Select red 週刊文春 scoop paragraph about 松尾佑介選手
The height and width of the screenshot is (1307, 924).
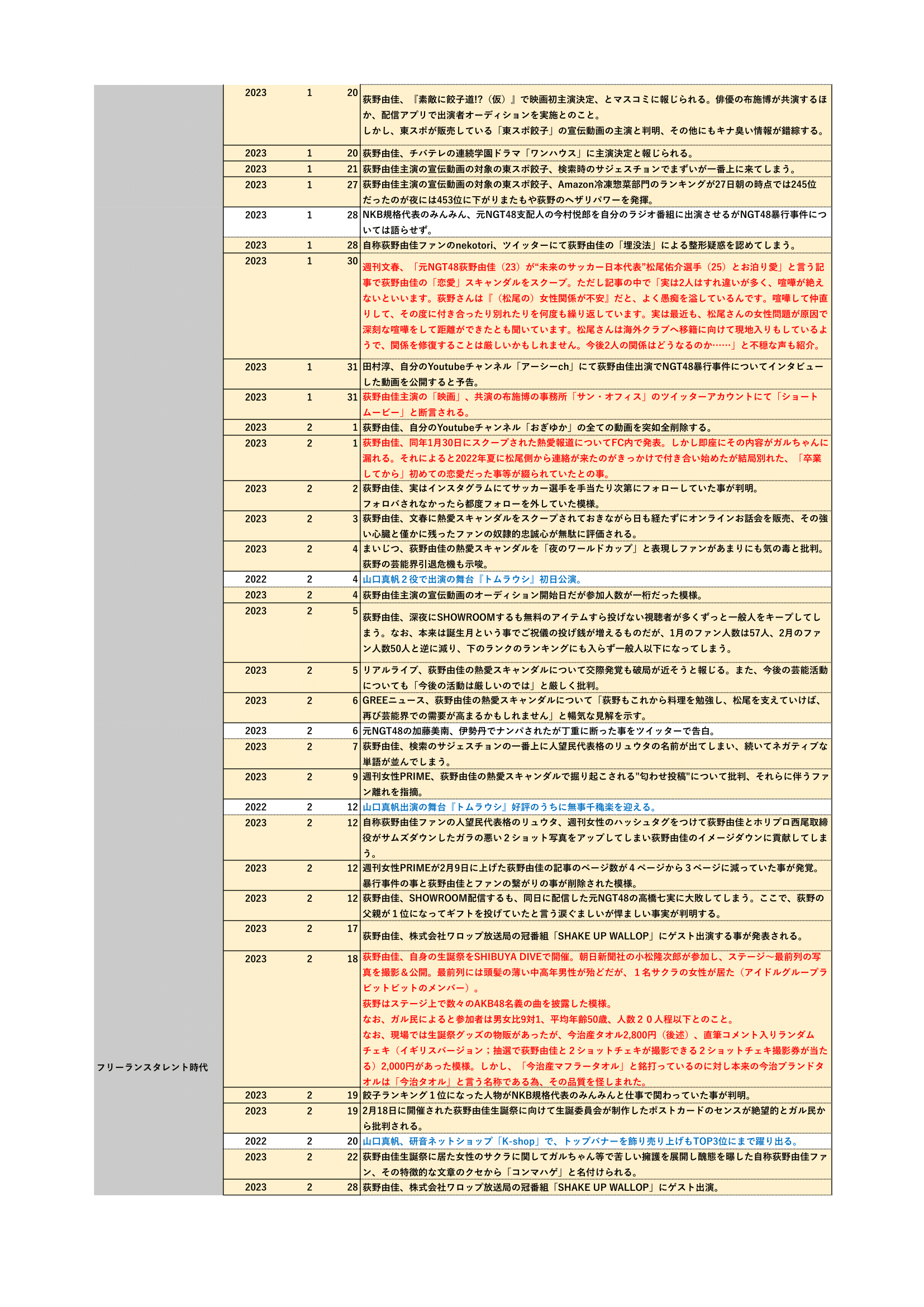(x=595, y=306)
